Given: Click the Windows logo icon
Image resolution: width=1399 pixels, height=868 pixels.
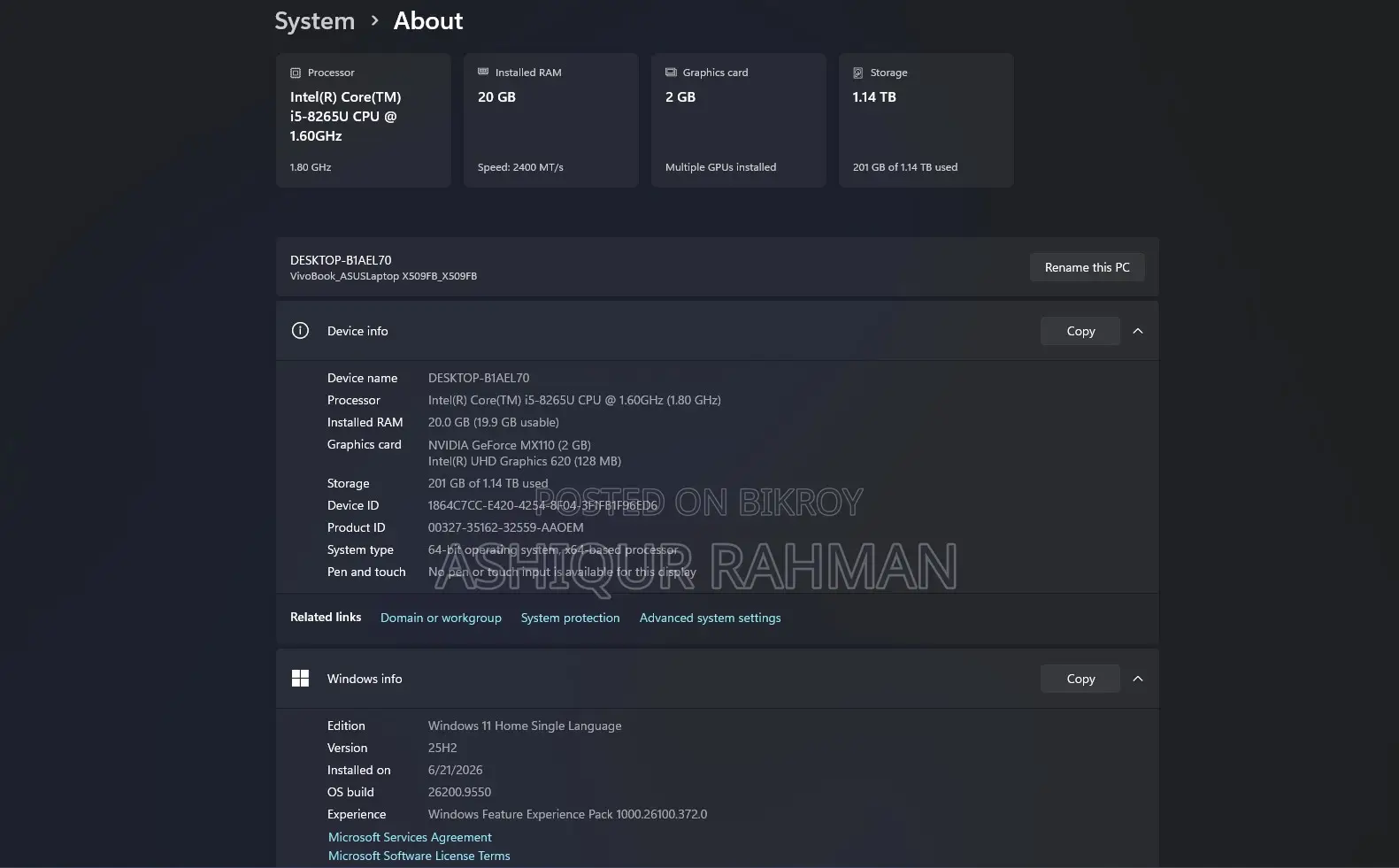Looking at the screenshot, I should [301, 679].
